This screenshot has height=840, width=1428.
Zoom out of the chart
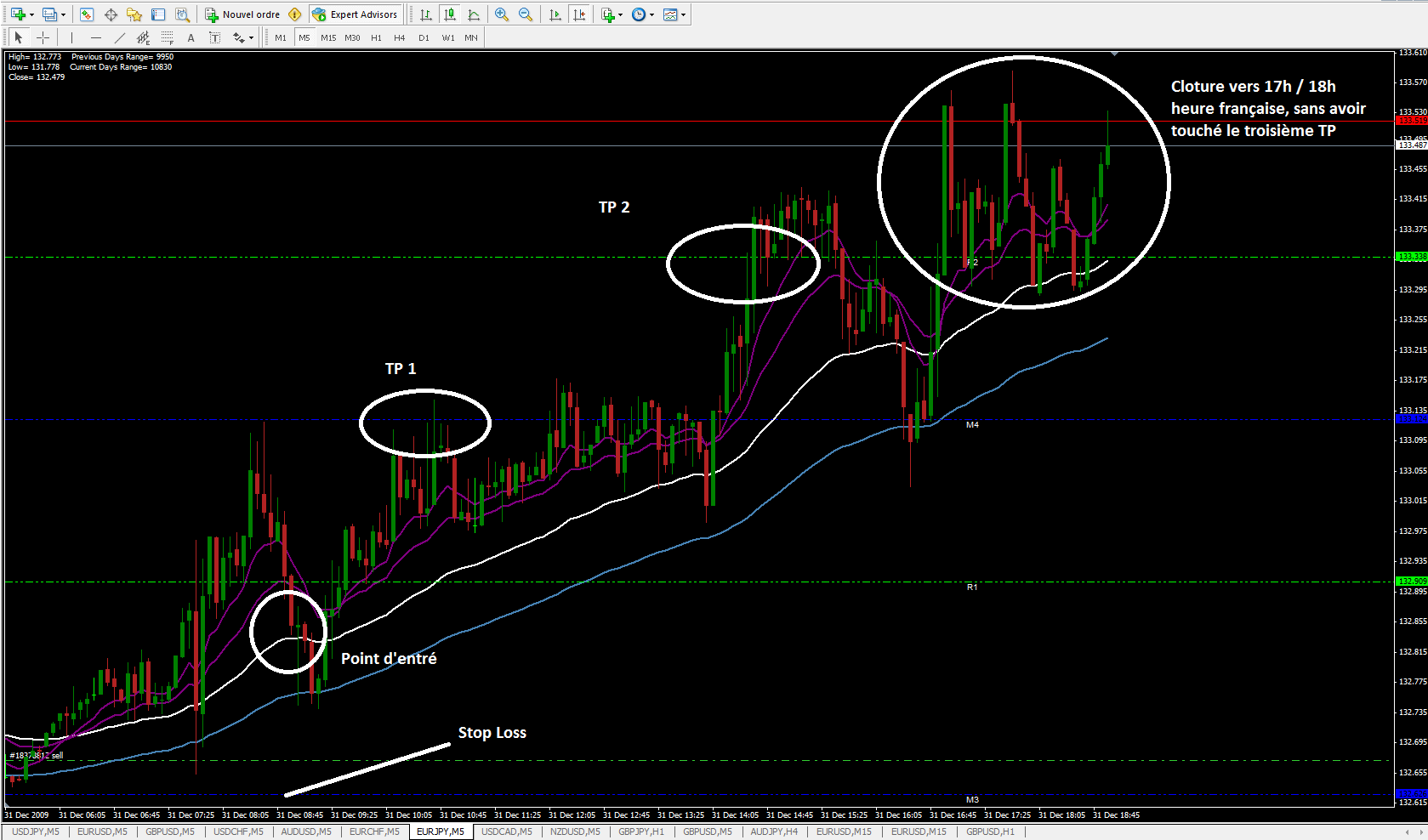(526, 14)
